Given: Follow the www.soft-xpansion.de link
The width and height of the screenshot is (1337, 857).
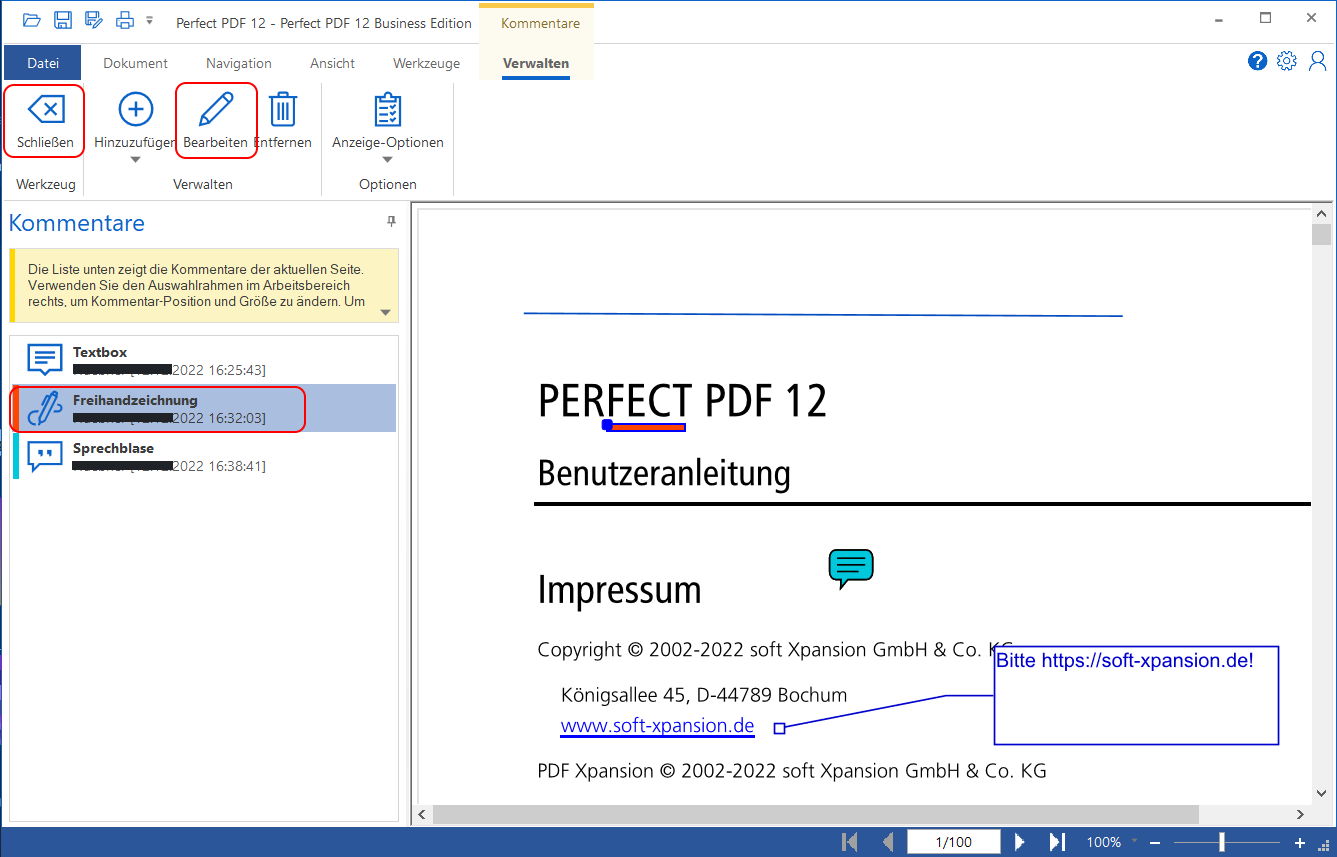Looking at the screenshot, I should 657,726.
